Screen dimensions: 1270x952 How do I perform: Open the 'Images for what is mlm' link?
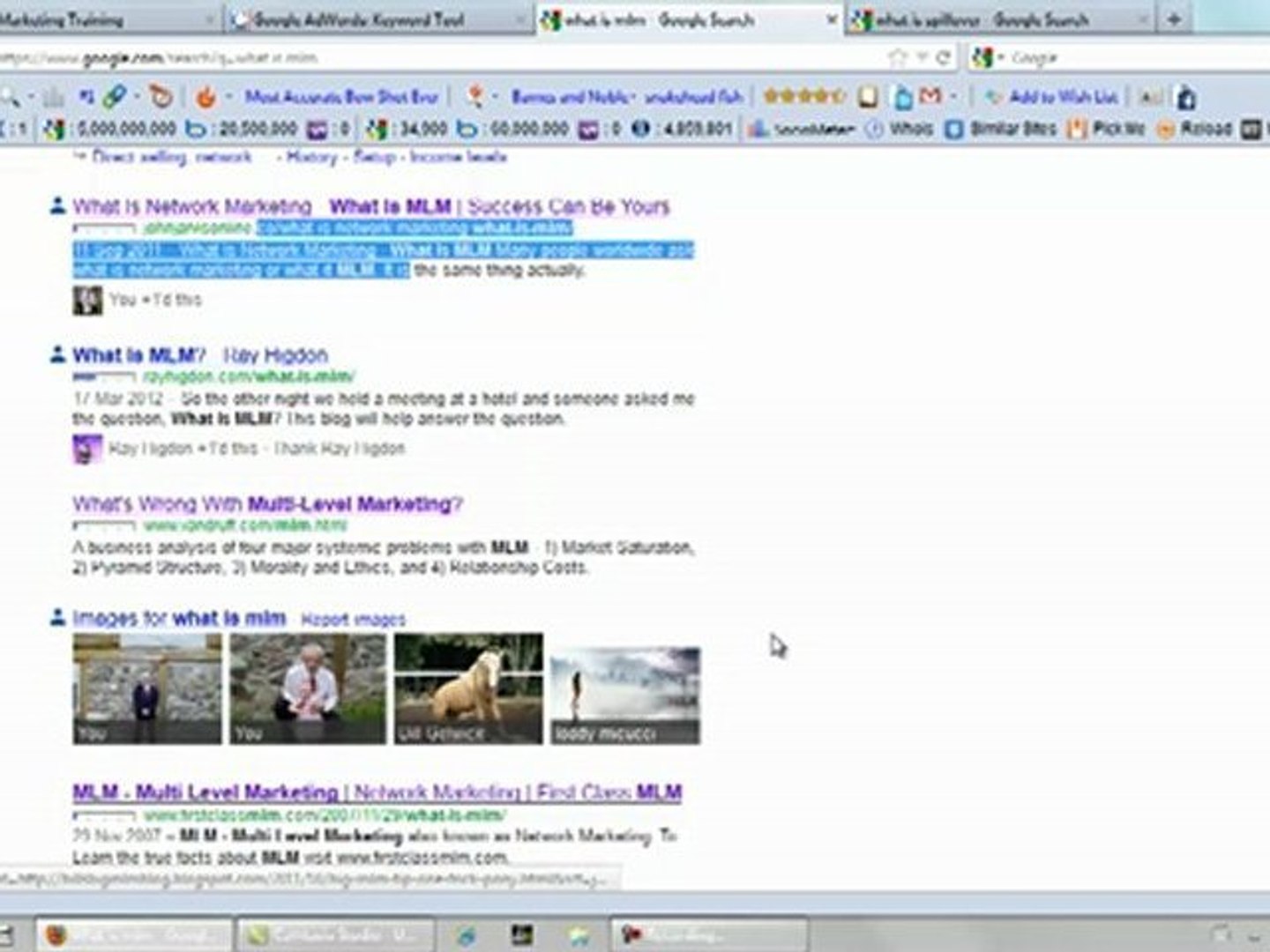(179, 618)
